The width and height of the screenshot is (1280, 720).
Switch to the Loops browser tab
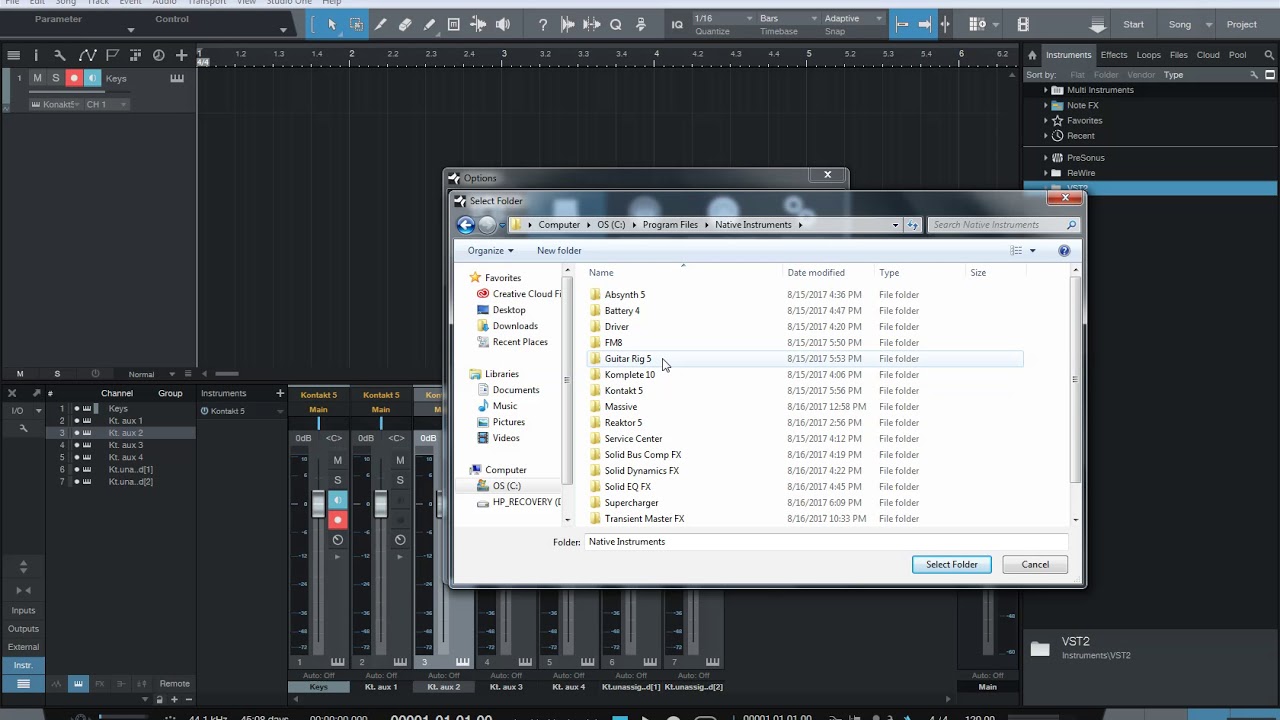click(x=1148, y=55)
